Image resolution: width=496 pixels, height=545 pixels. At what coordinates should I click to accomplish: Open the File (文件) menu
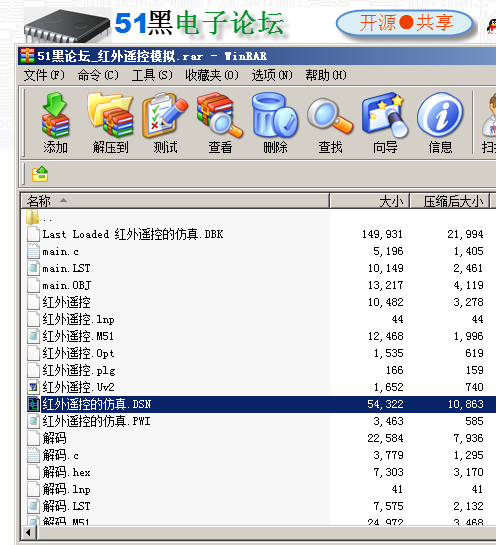(x=44, y=75)
